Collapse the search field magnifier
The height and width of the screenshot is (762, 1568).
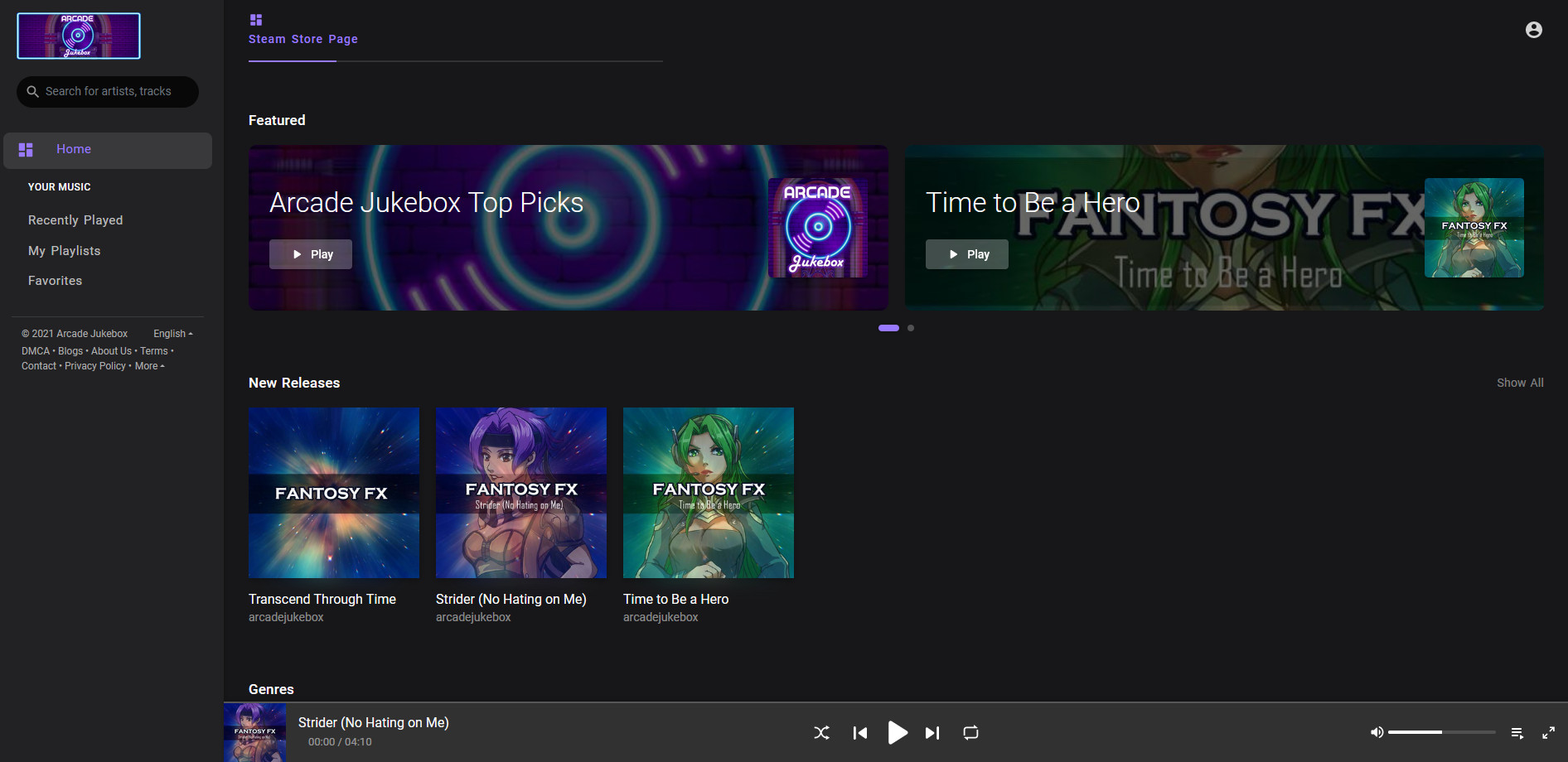(x=32, y=91)
